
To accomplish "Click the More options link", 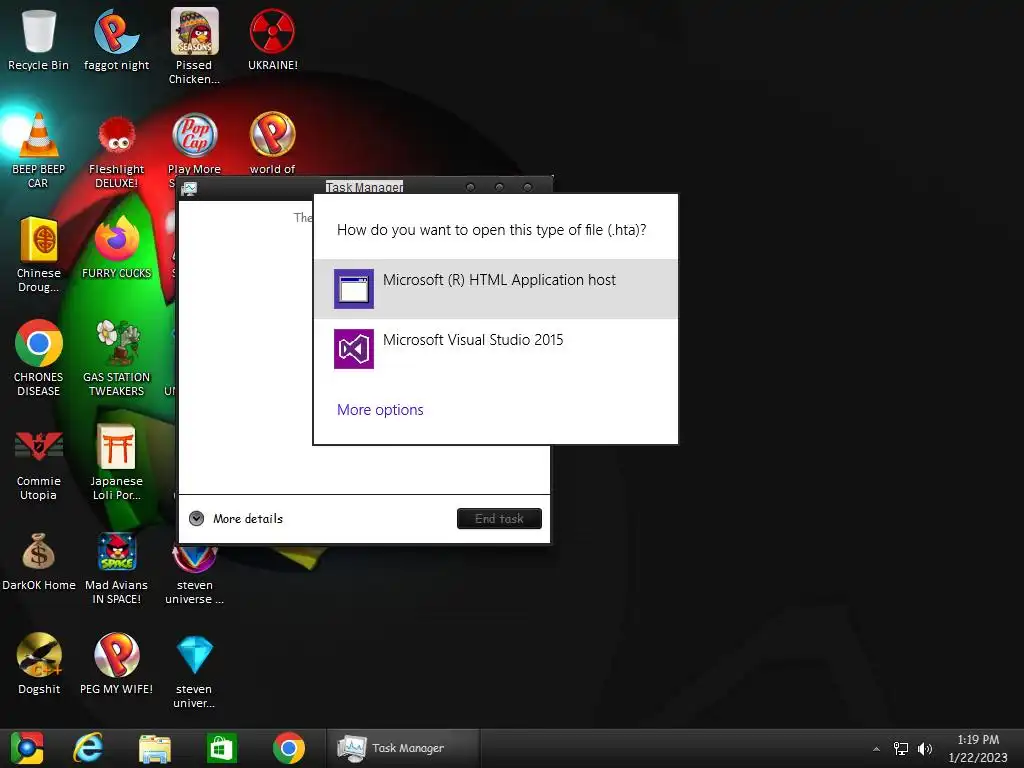I will coord(380,409).
